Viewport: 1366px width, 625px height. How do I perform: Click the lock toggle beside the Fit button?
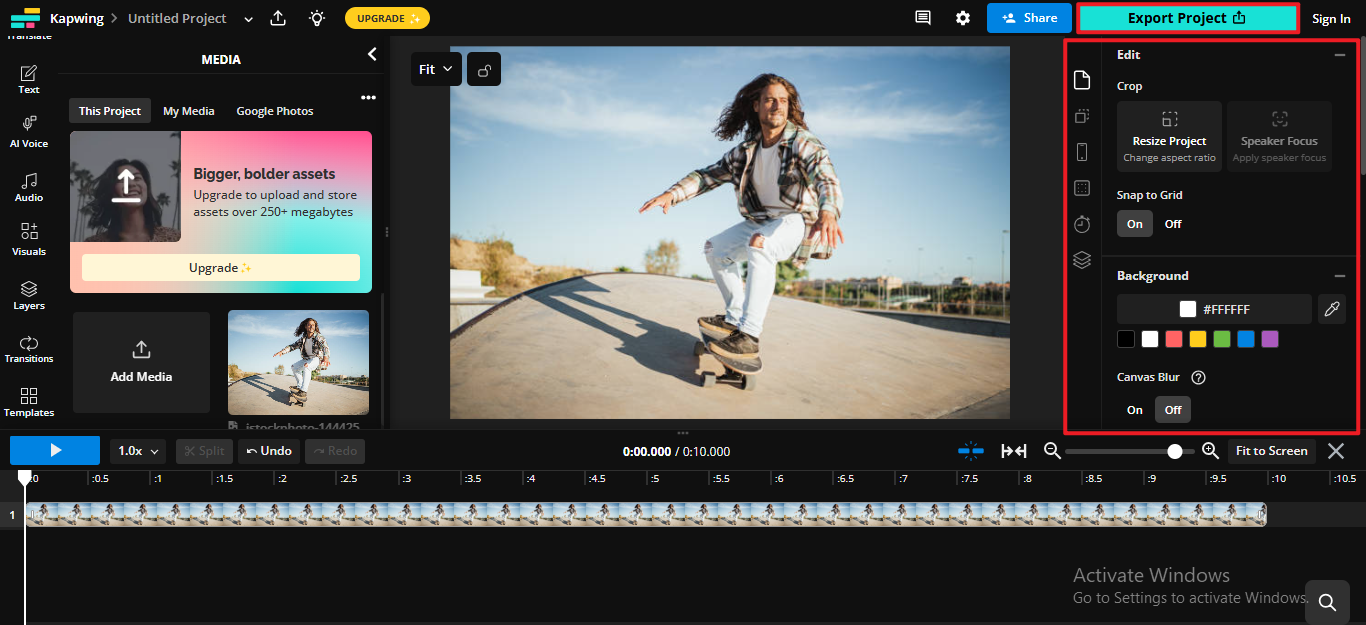(483, 68)
